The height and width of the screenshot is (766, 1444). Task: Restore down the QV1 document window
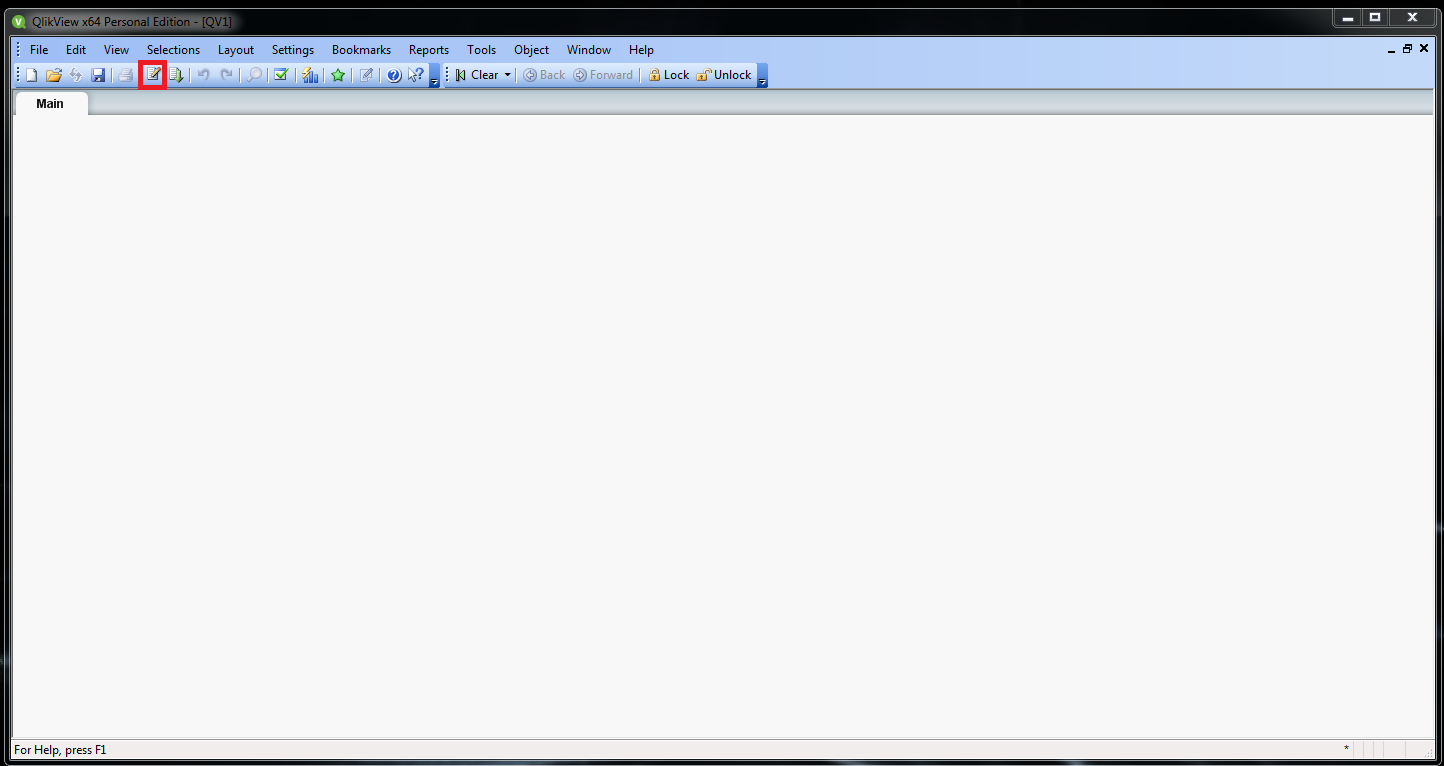[1408, 49]
